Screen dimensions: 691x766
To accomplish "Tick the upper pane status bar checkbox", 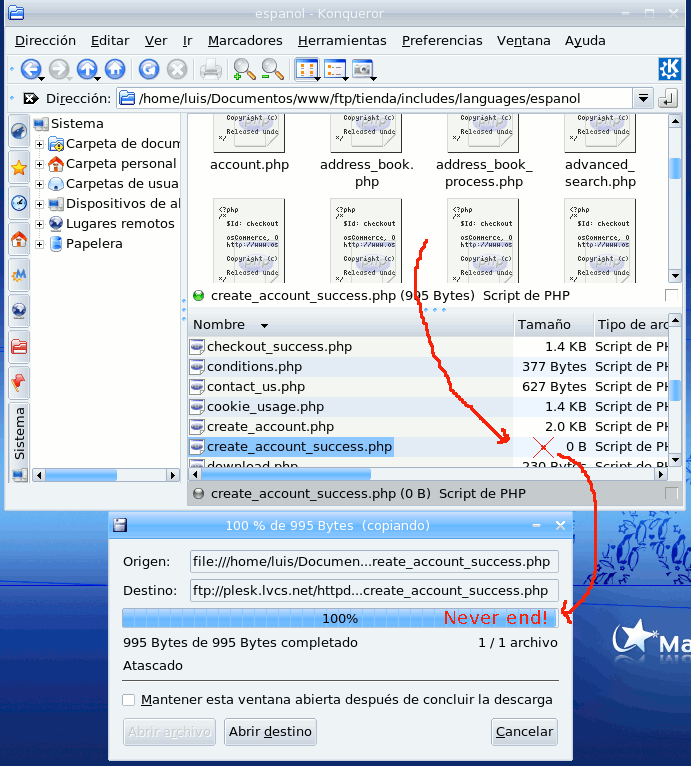I will click(671, 295).
